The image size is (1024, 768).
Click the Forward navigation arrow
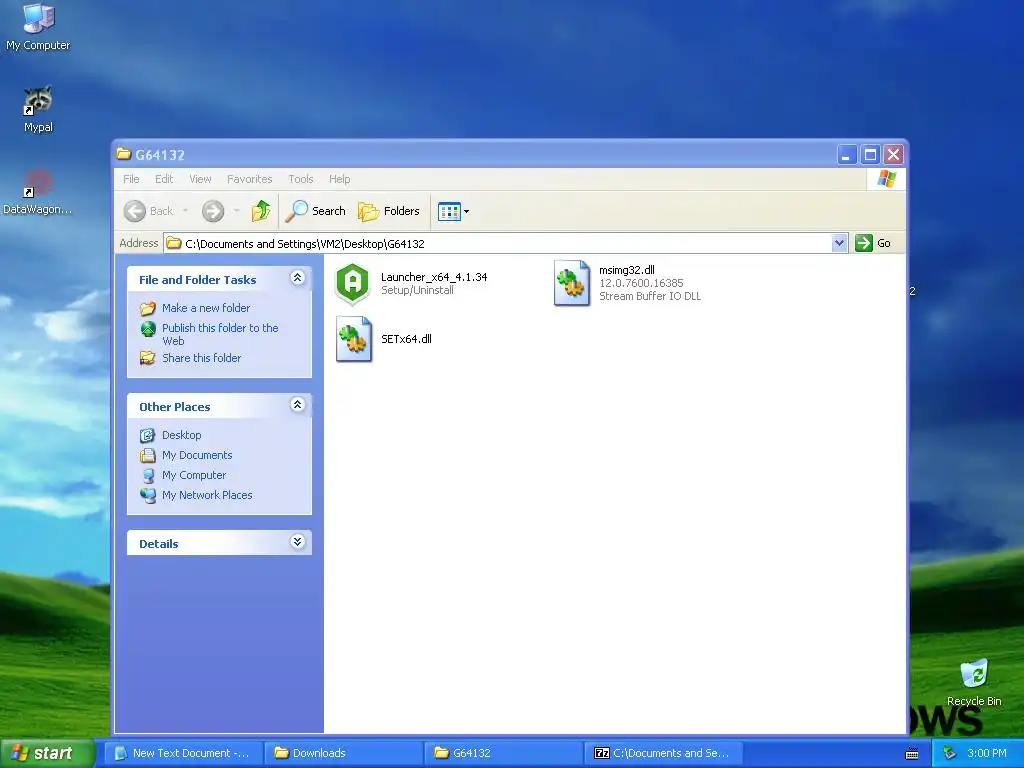[213, 211]
